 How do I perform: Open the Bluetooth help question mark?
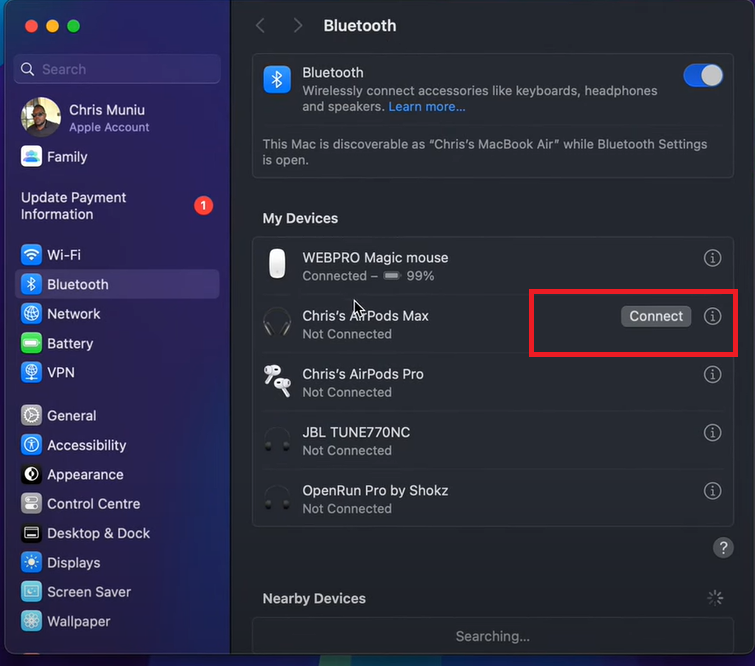point(723,548)
